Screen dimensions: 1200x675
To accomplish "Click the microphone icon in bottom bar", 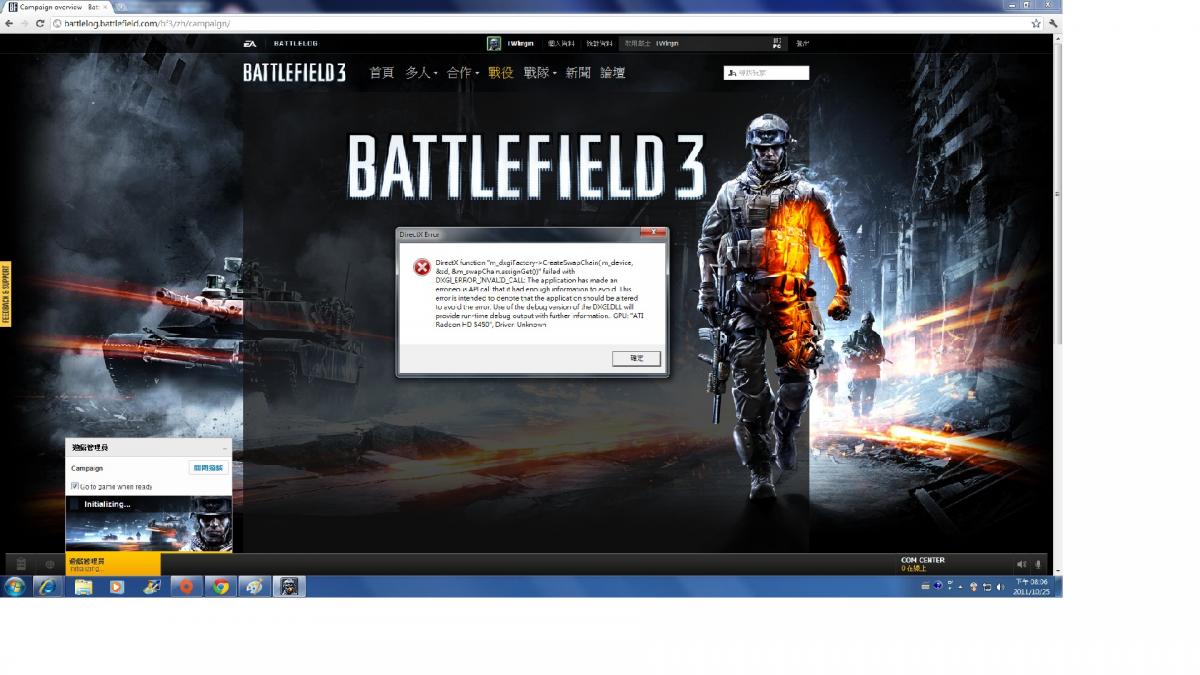I will 1038,565.
